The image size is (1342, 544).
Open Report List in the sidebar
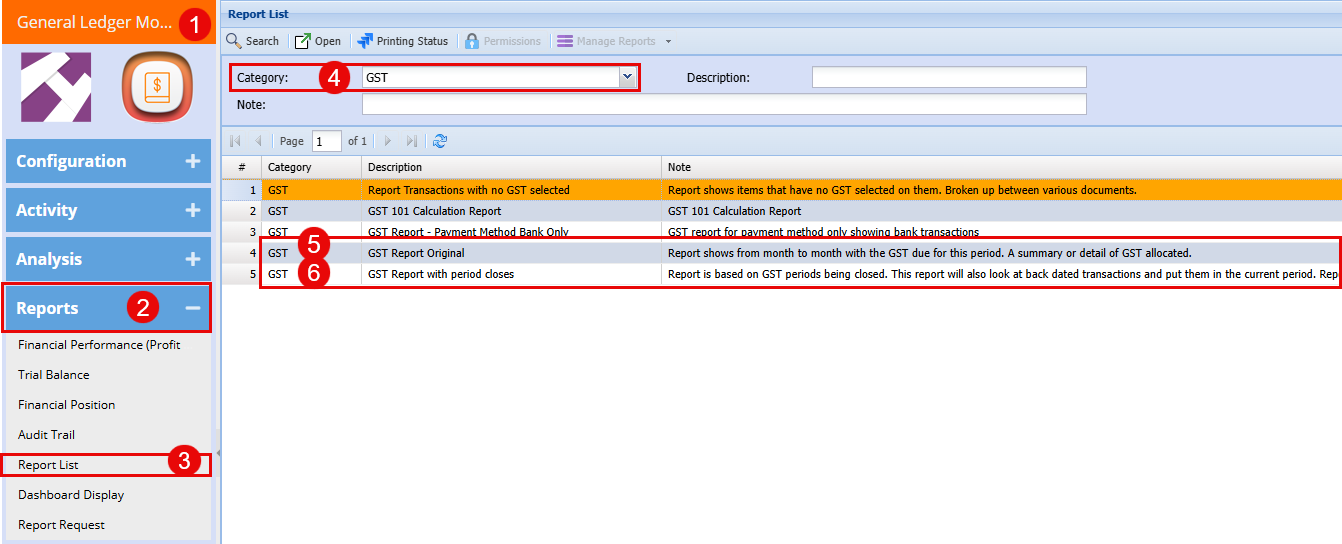[48, 465]
